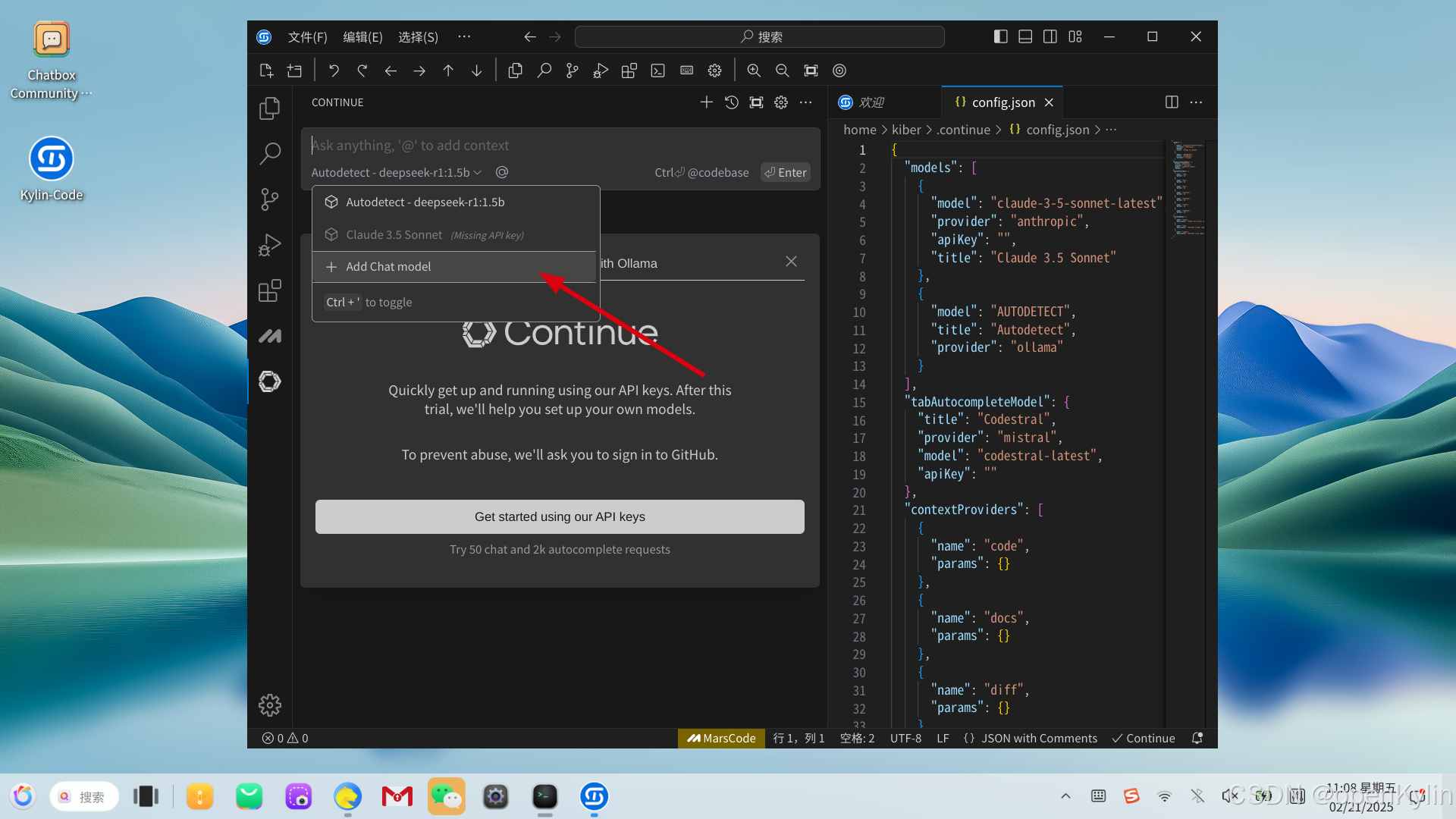Open the Extensions view icon
The height and width of the screenshot is (819, 1456).
[270, 290]
